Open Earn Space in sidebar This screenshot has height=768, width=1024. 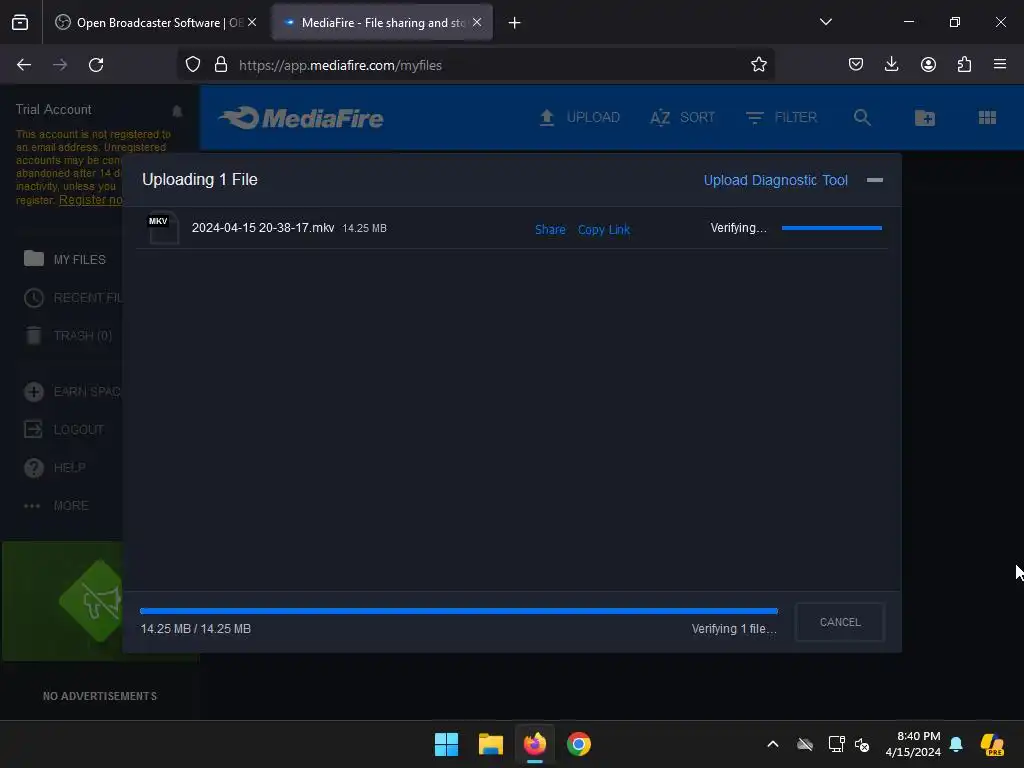pos(72,392)
